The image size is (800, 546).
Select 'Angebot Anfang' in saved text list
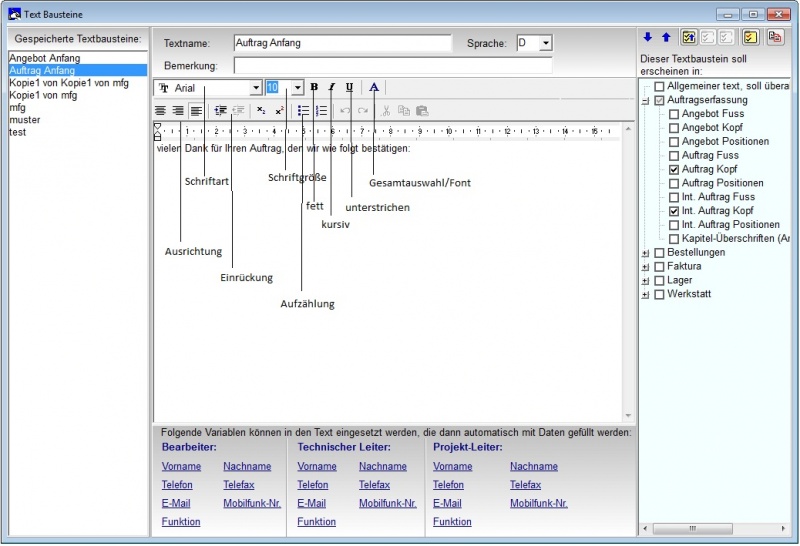tap(45, 58)
